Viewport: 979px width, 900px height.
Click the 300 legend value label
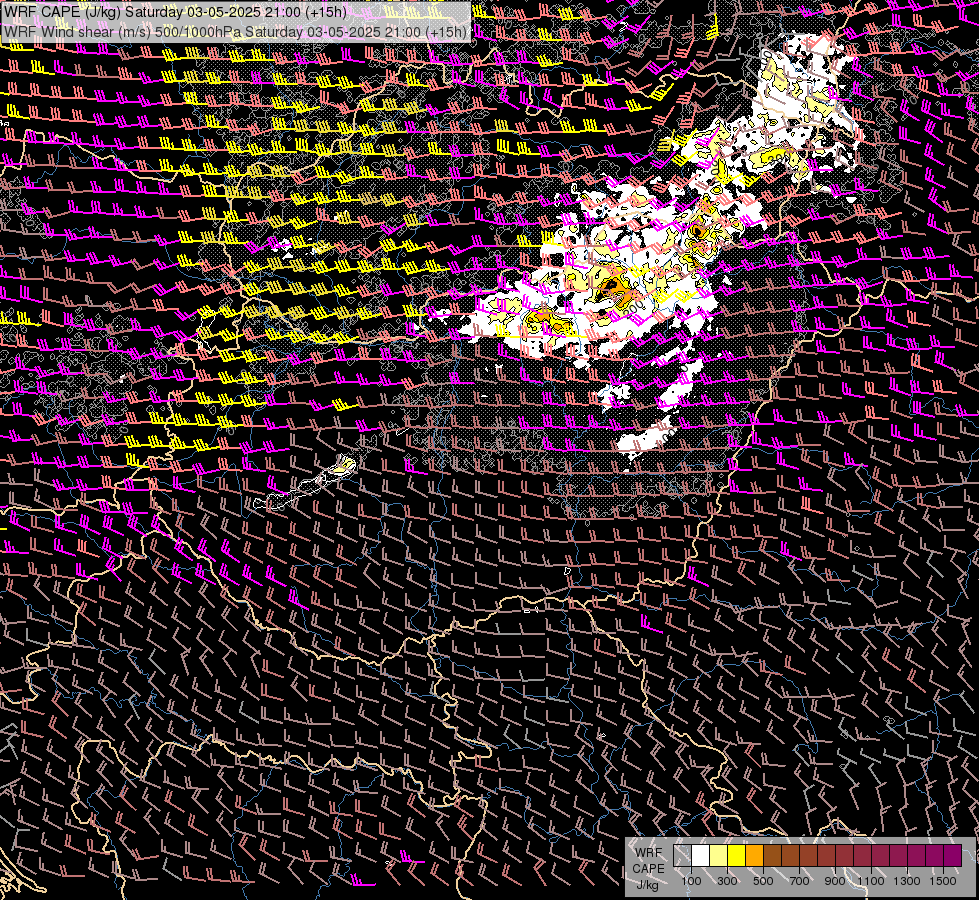[x=727, y=881]
